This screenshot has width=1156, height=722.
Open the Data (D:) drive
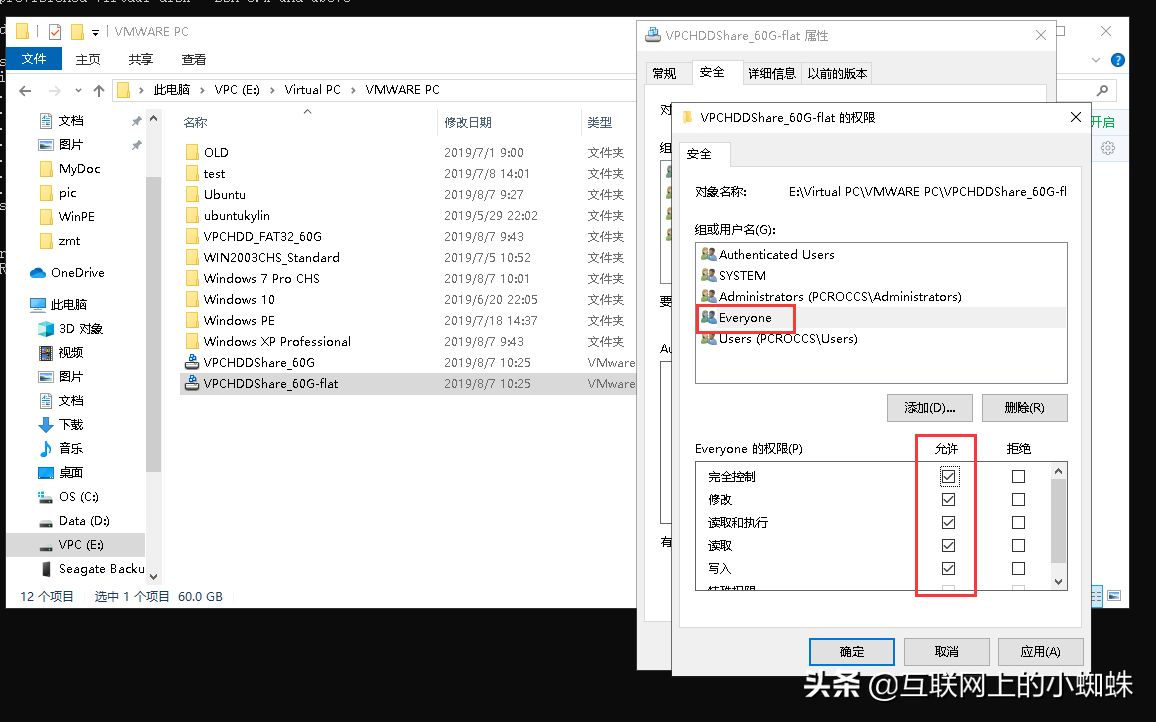click(74, 521)
